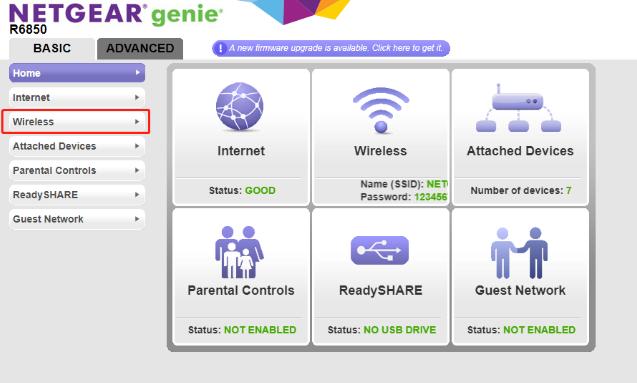Image resolution: width=637 pixels, height=383 pixels.
Task: Click the arrow on sidebar ReadySHARE item
Action: pyautogui.click(x=137, y=195)
